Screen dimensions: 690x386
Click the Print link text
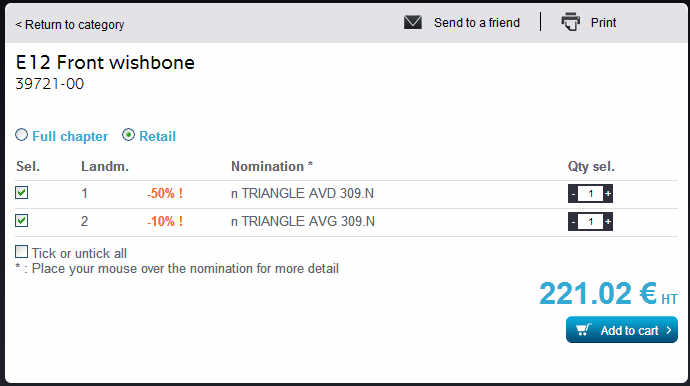pos(603,22)
